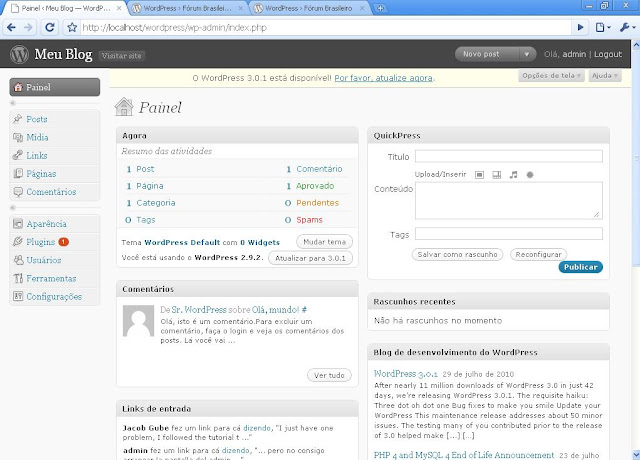Click in the QuickPress Título field
Image resolution: width=640 pixels, height=460 pixels.
pyautogui.click(x=509, y=156)
